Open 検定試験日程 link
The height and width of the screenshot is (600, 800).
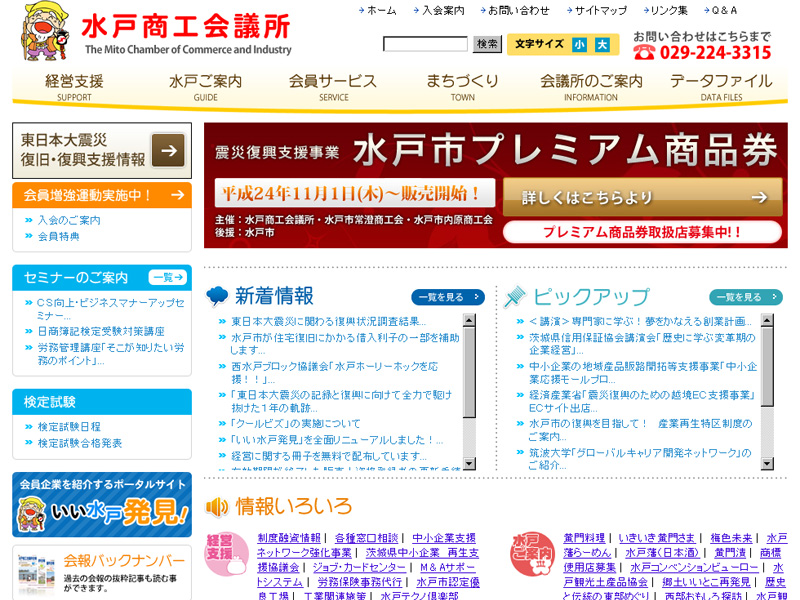(x=69, y=427)
